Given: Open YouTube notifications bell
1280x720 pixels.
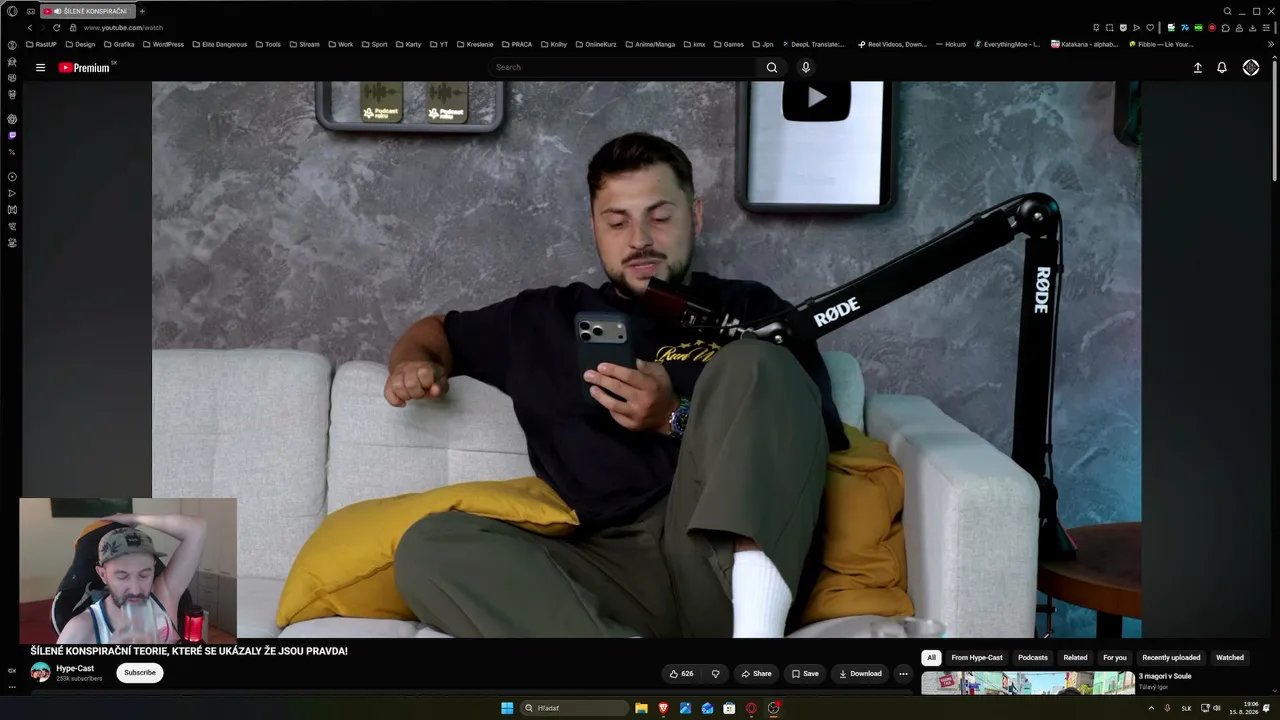Looking at the screenshot, I should click(x=1222, y=68).
